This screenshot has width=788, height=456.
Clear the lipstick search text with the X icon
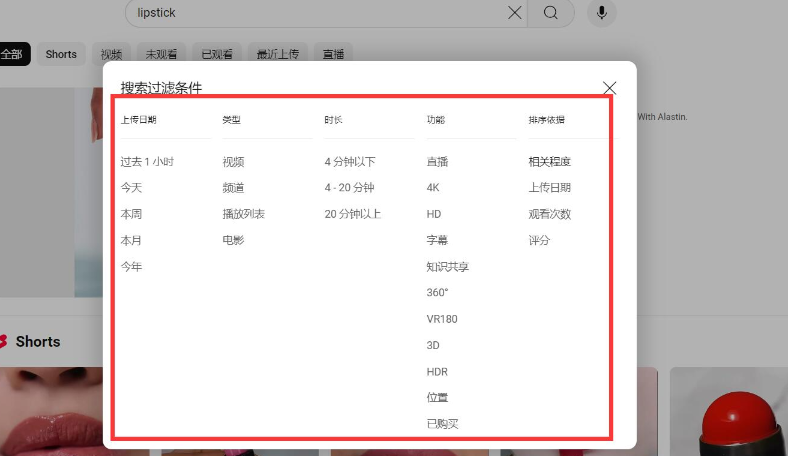click(x=515, y=13)
